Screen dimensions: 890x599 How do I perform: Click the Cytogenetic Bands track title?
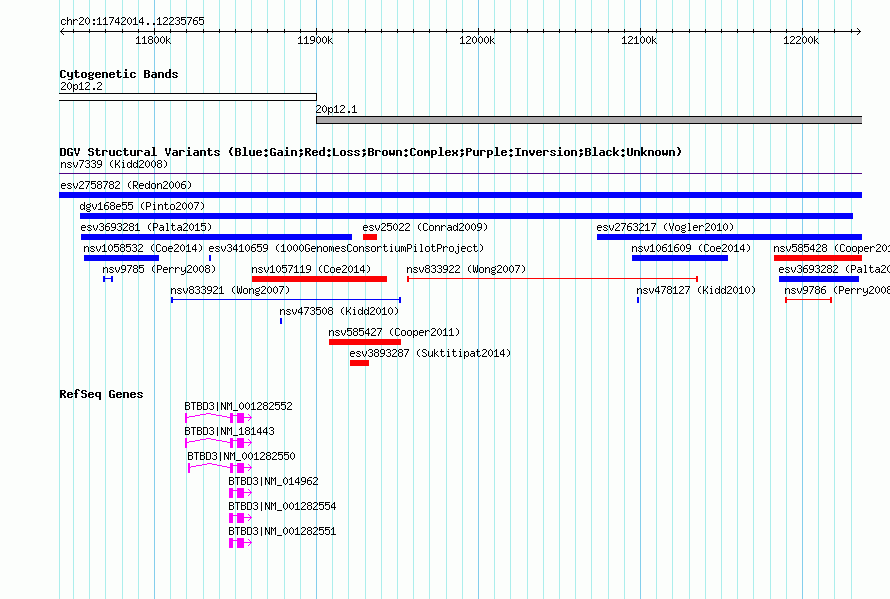coord(119,74)
